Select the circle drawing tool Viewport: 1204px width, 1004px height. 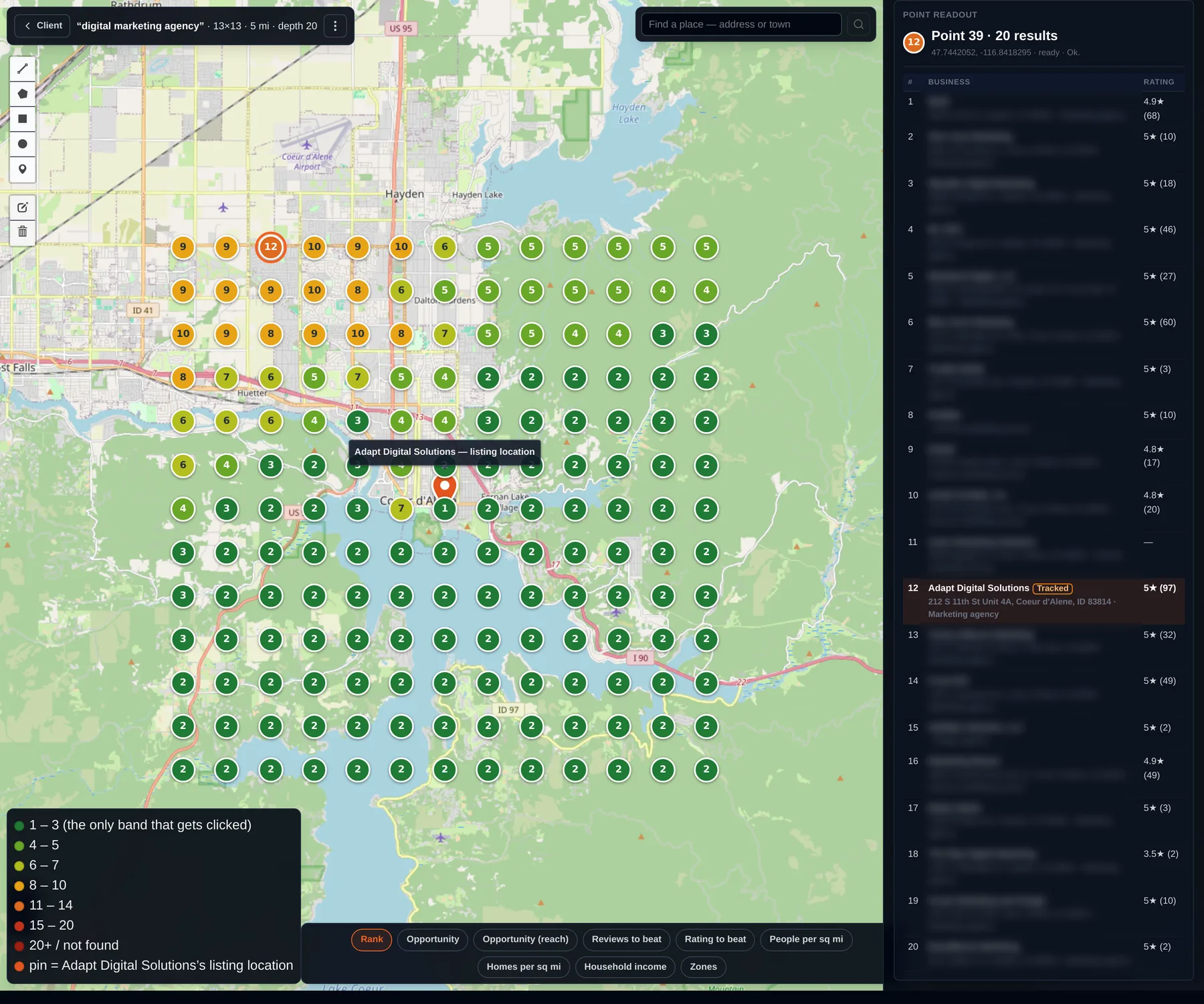(23, 144)
